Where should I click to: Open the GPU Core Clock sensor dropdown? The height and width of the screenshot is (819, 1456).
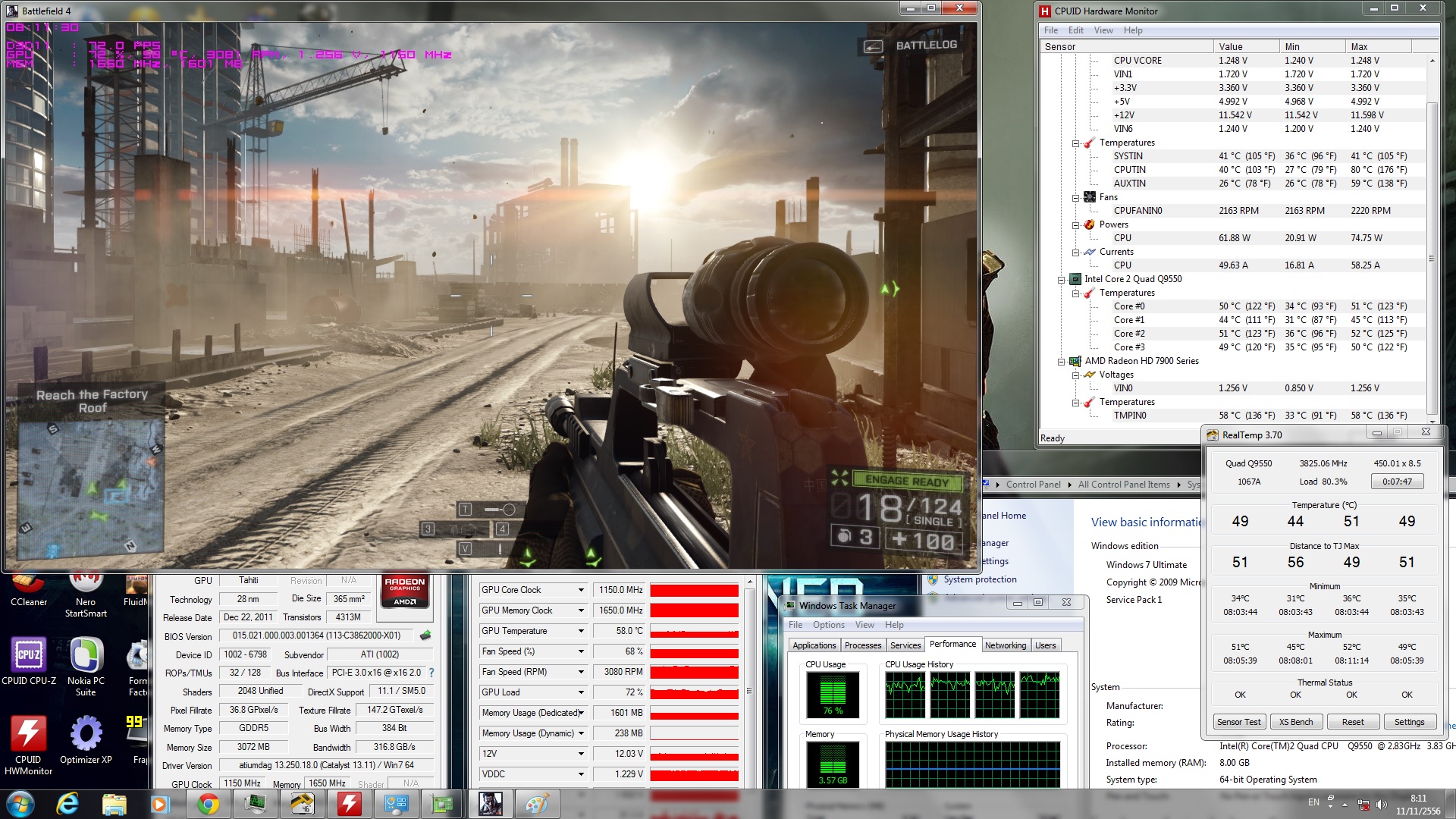pos(581,590)
